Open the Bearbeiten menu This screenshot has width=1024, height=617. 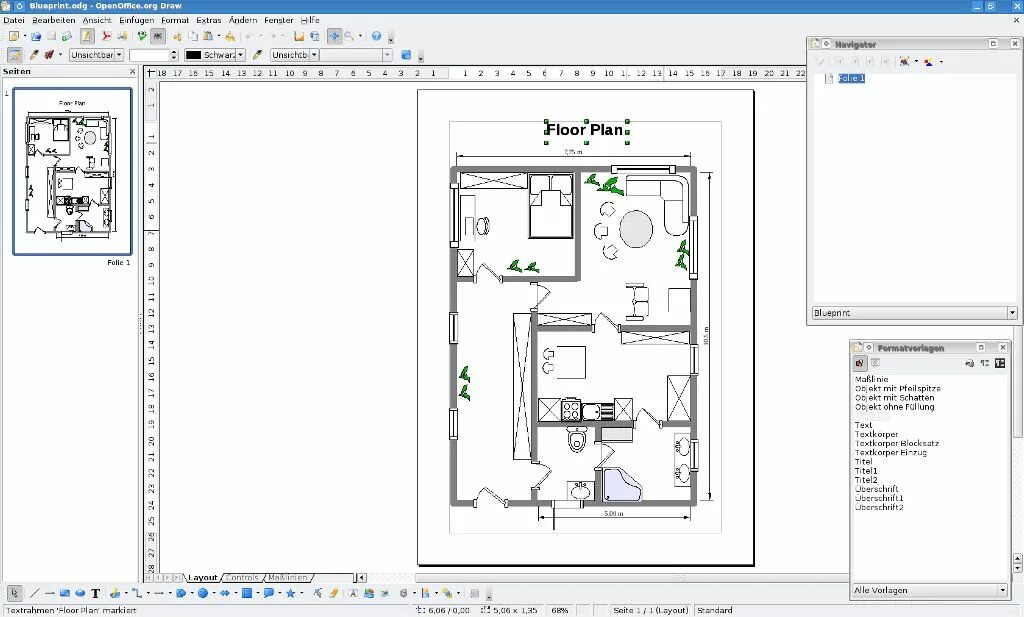tap(54, 20)
